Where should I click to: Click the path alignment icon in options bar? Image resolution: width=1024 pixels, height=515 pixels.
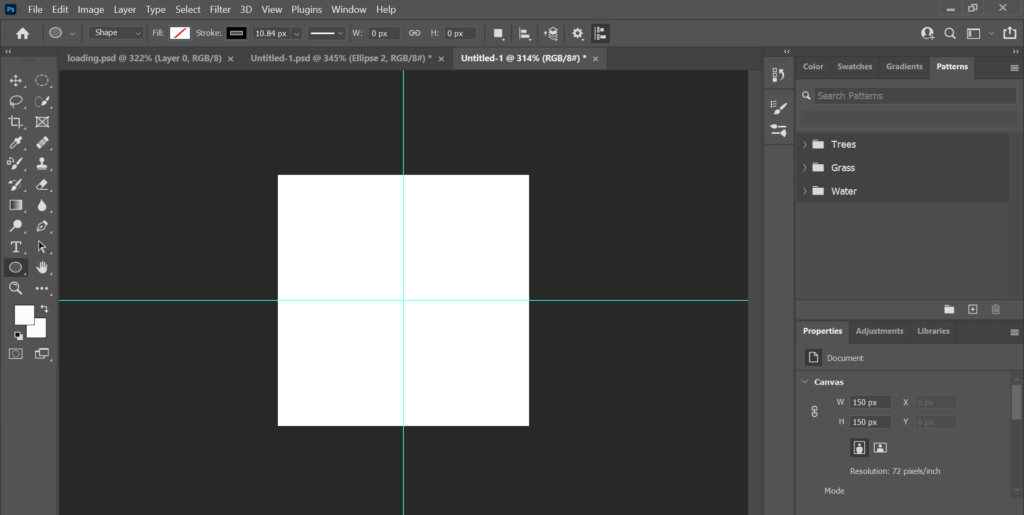point(525,33)
